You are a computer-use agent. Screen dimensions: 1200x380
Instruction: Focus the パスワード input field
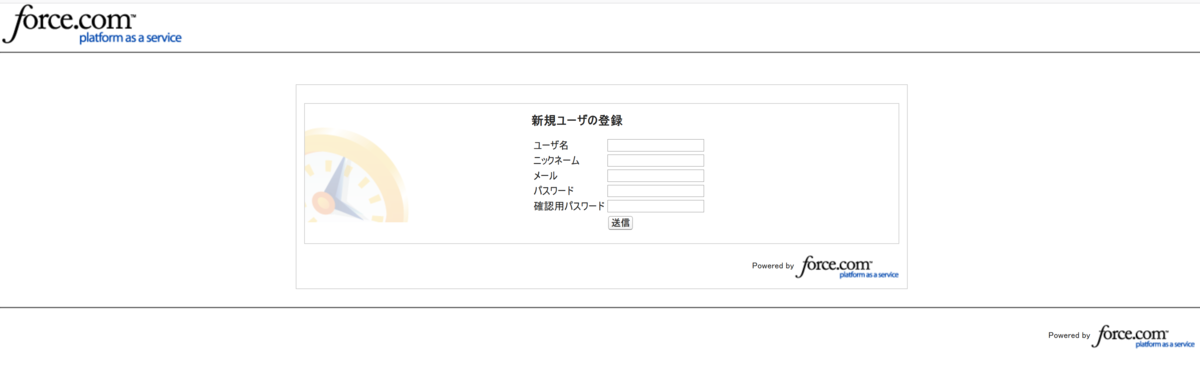click(x=656, y=191)
